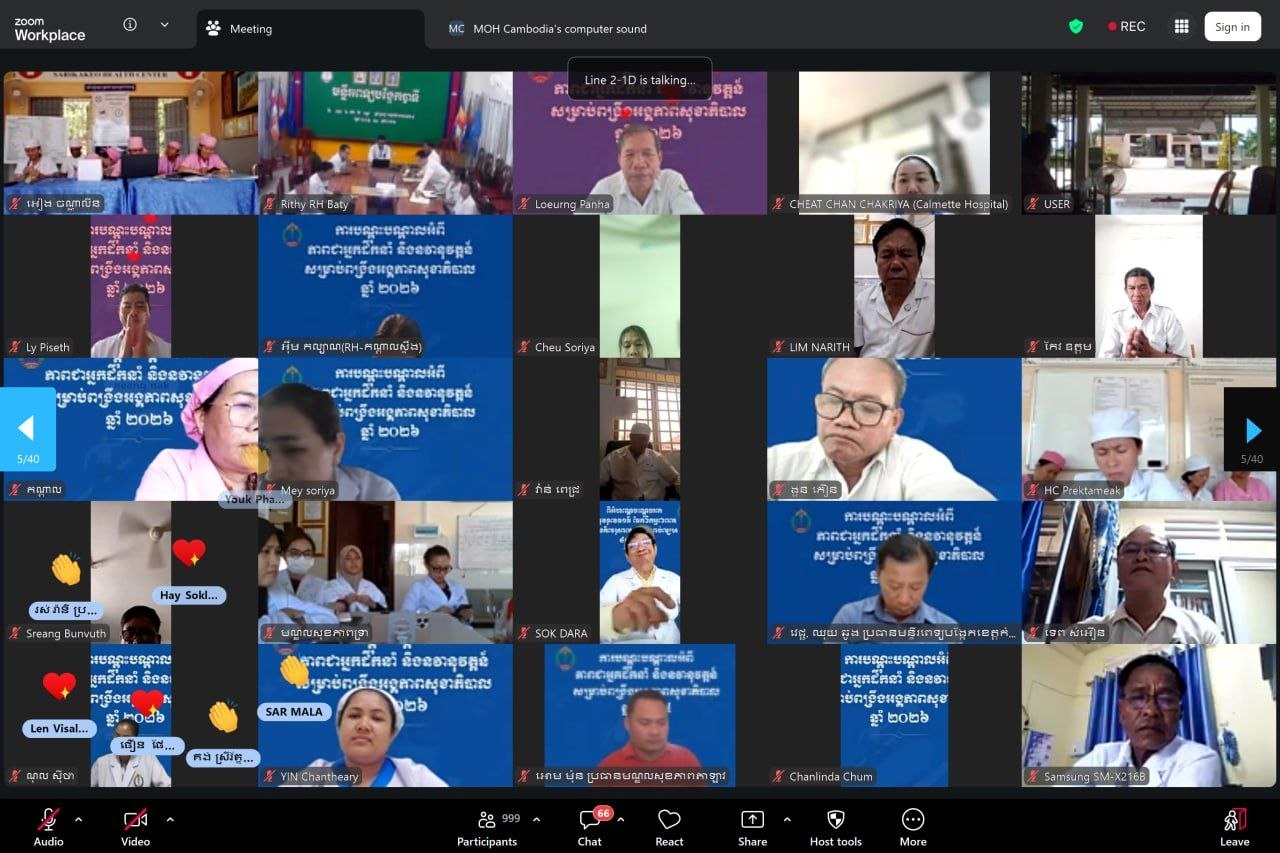Click the meeting info icon
The width and height of the screenshot is (1280, 853).
(130, 25)
